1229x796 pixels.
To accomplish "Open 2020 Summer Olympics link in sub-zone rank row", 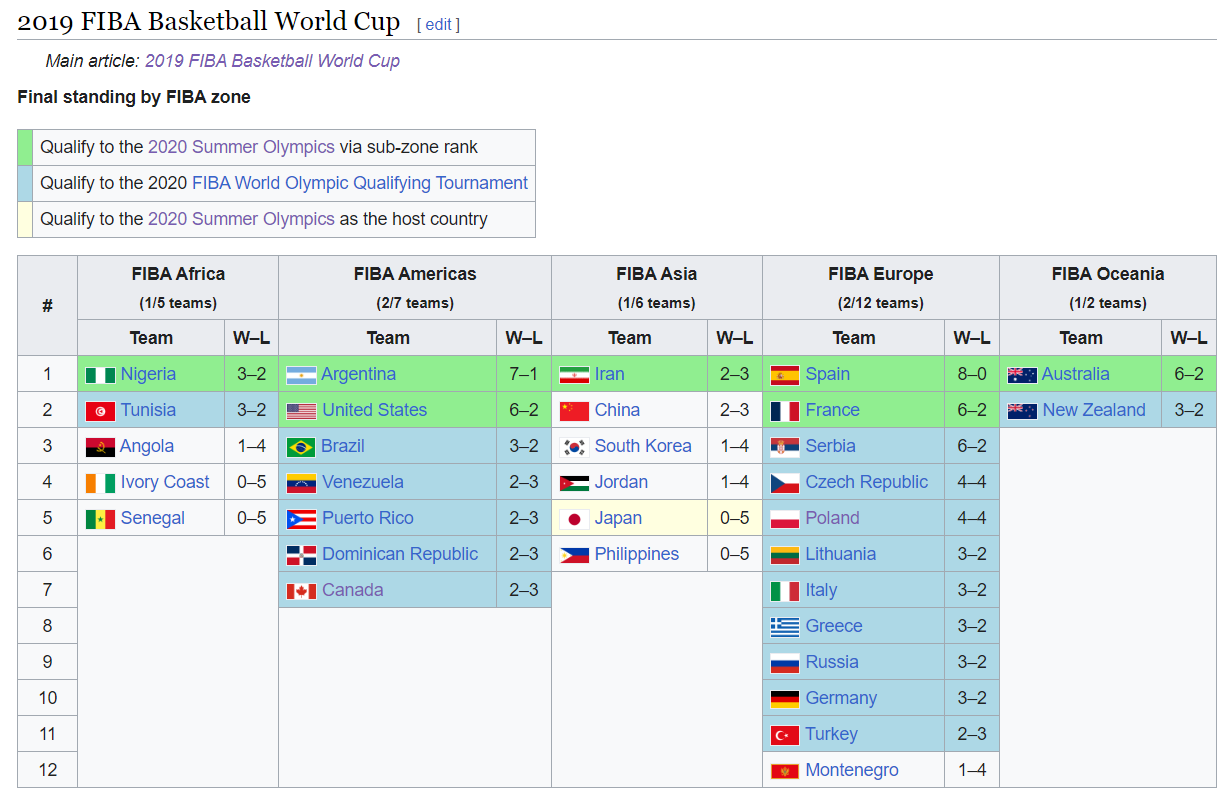I will point(241,147).
